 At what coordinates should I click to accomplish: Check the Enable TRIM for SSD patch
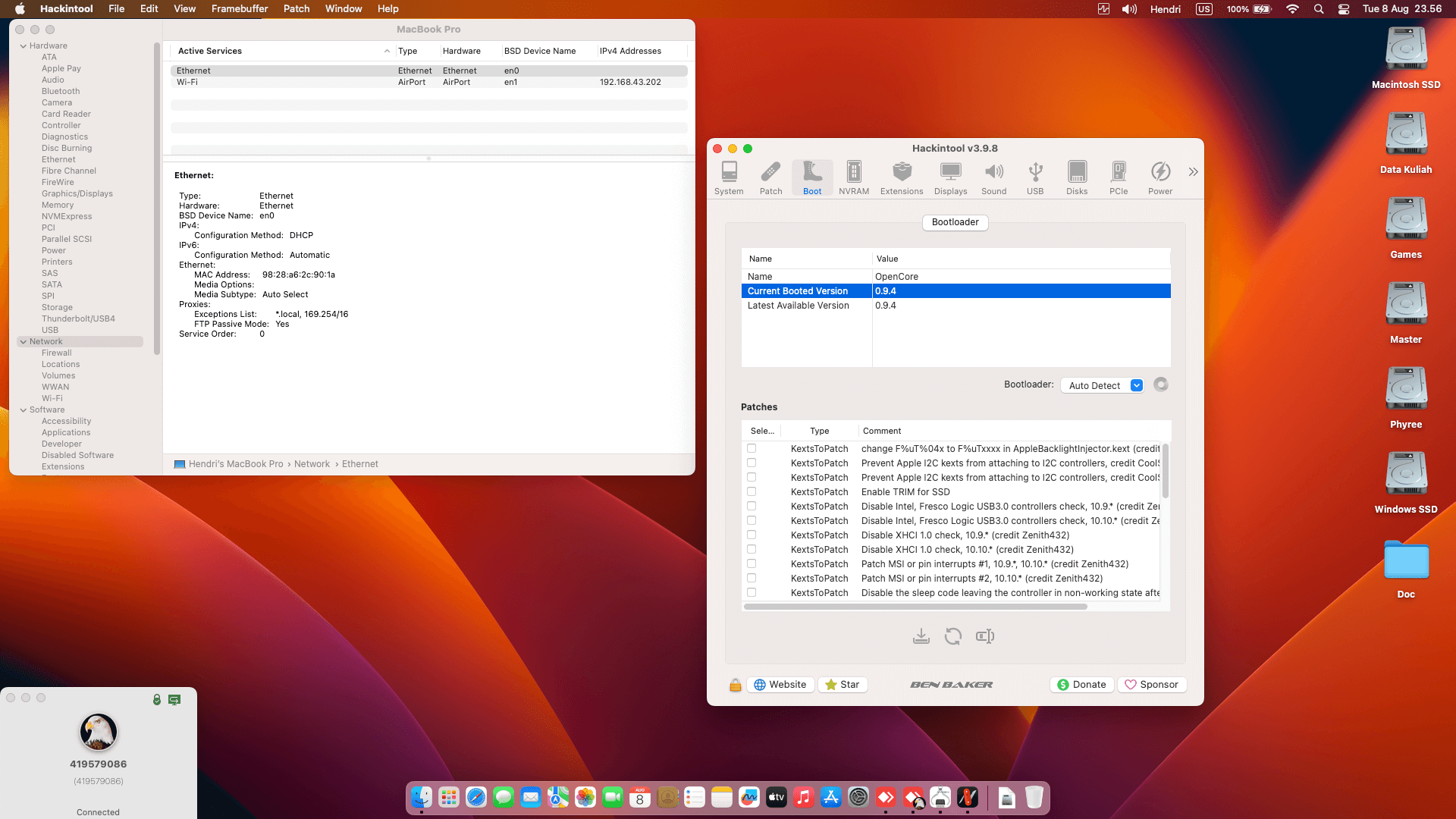click(752, 492)
